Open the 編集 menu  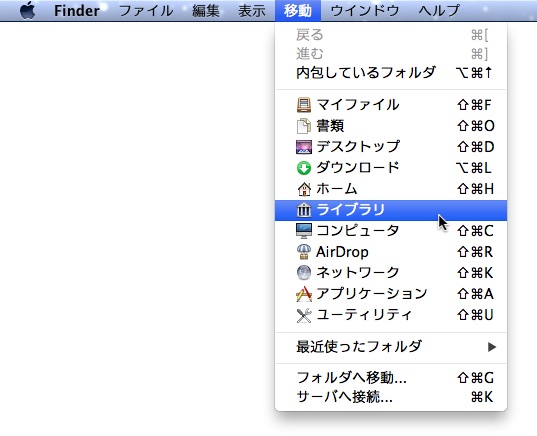tap(205, 11)
